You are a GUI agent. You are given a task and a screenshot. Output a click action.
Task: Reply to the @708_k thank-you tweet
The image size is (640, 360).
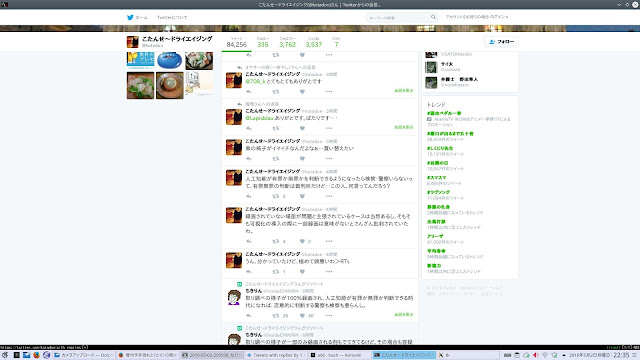[249, 92]
